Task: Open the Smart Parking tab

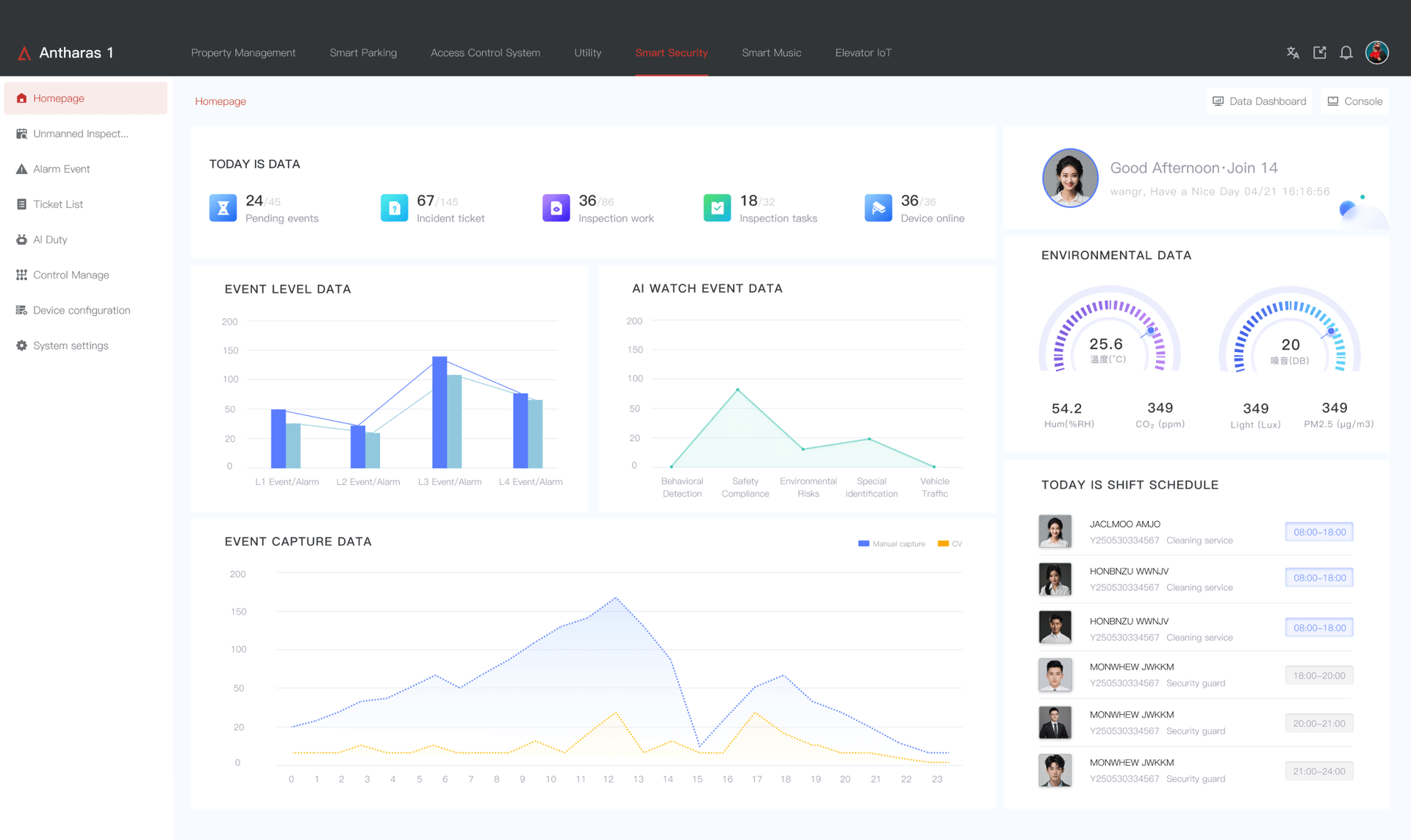Action: pos(363,53)
